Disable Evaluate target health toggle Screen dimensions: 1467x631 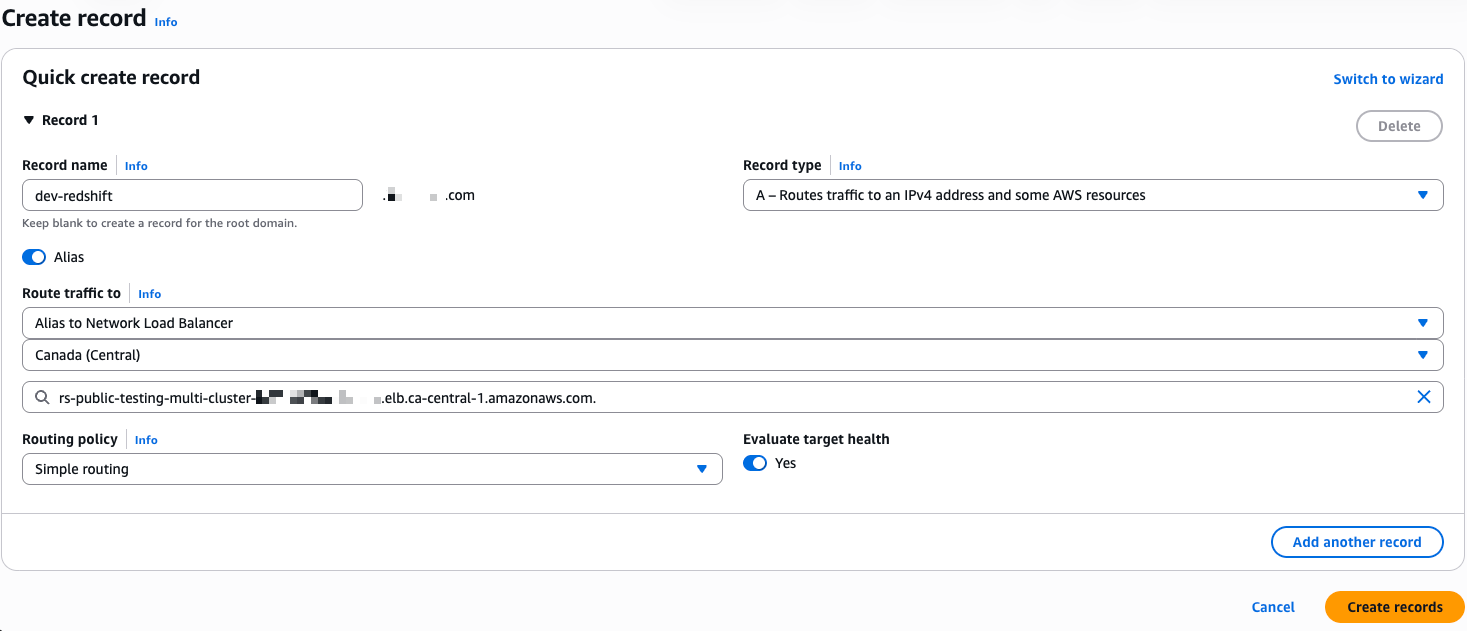tap(755, 463)
